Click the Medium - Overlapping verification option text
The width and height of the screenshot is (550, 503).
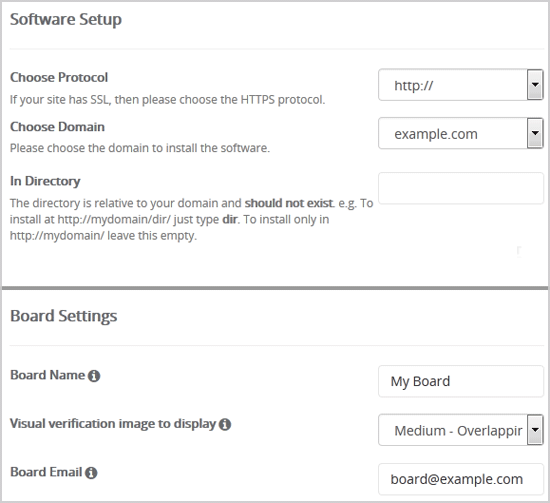458,430
